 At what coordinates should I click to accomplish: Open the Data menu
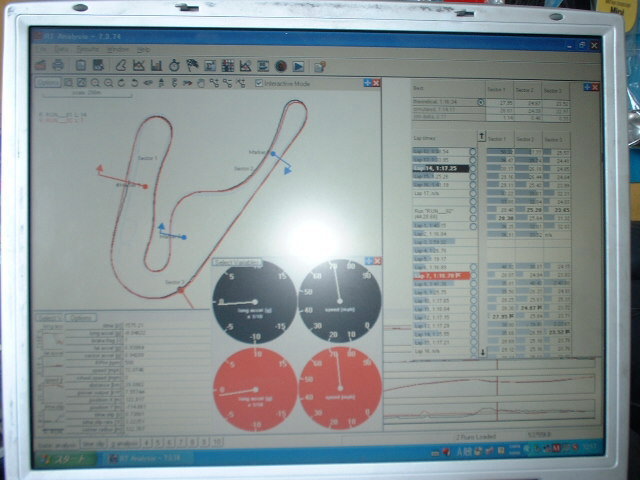pyautogui.click(x=62, y=49)
